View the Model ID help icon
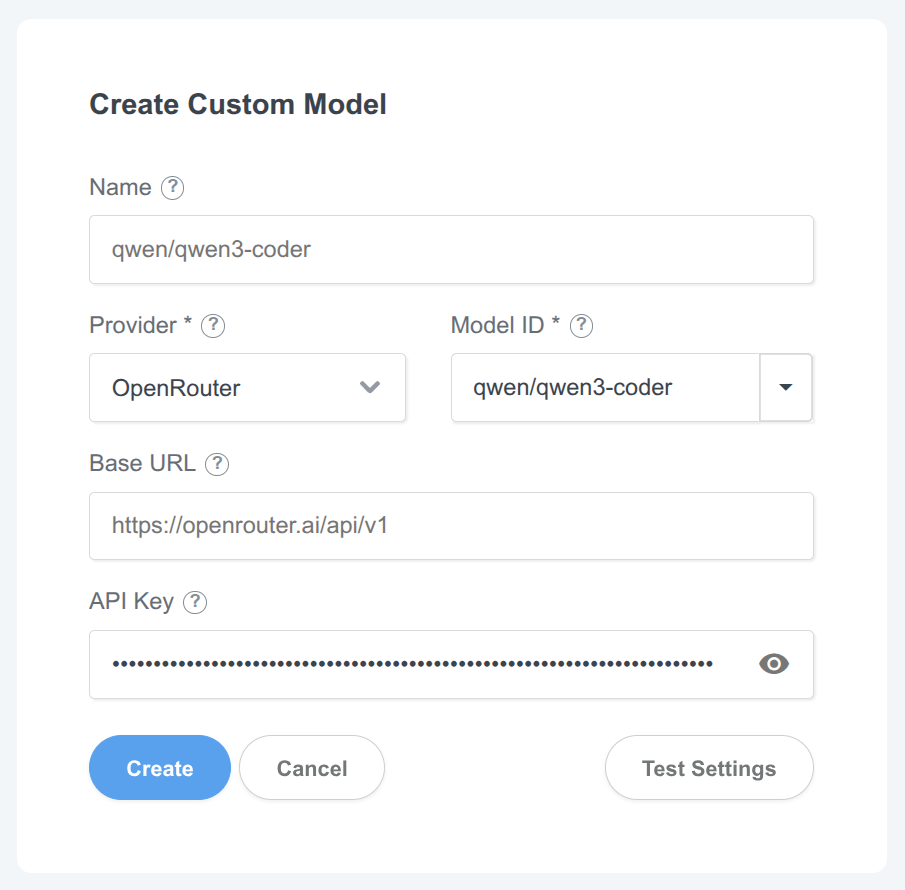Image resolution: width=905 pixels, height=890 pixels. click(x=580, y=326)
